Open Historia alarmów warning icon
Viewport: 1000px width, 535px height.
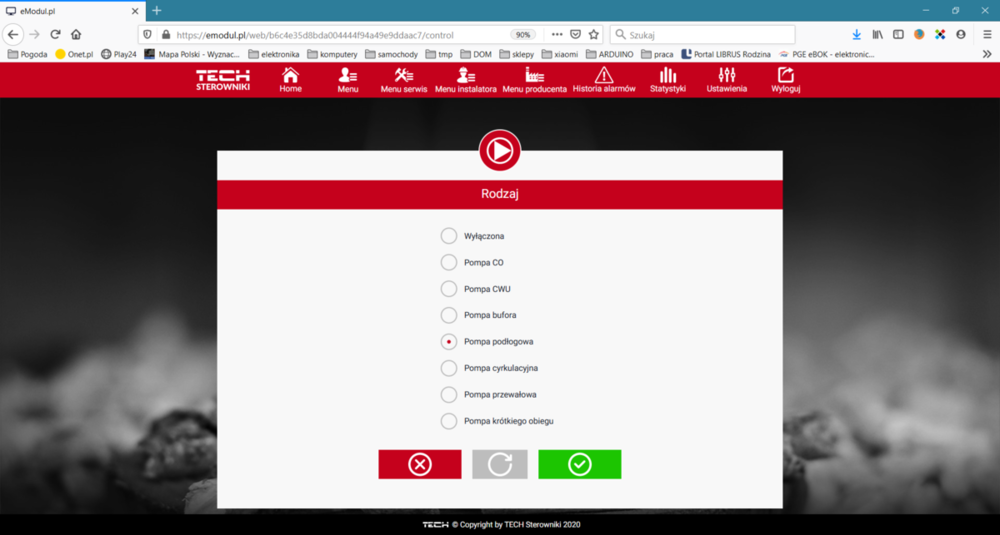click(604, 76)
